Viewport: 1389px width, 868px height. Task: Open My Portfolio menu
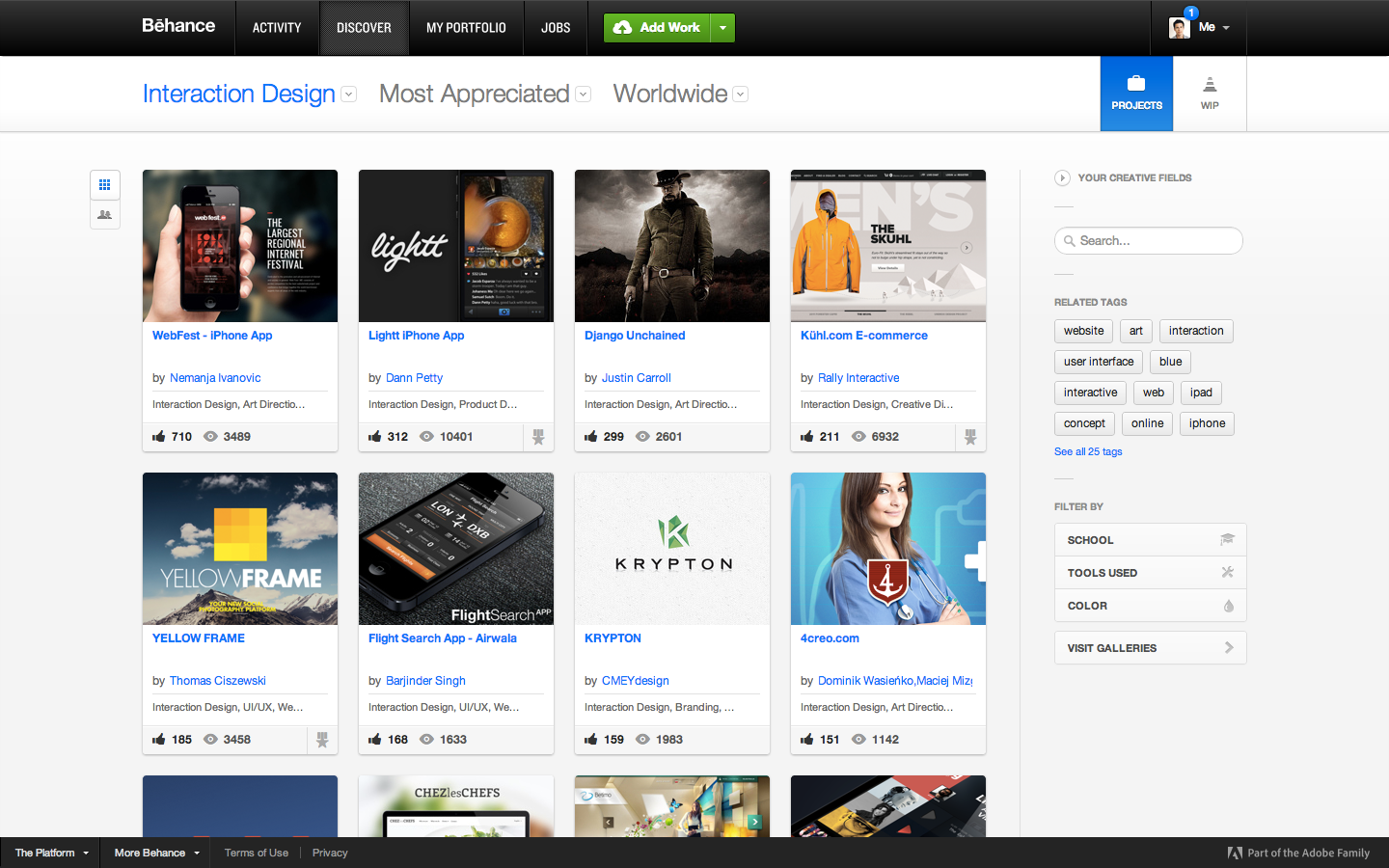(x=466, y=28)
